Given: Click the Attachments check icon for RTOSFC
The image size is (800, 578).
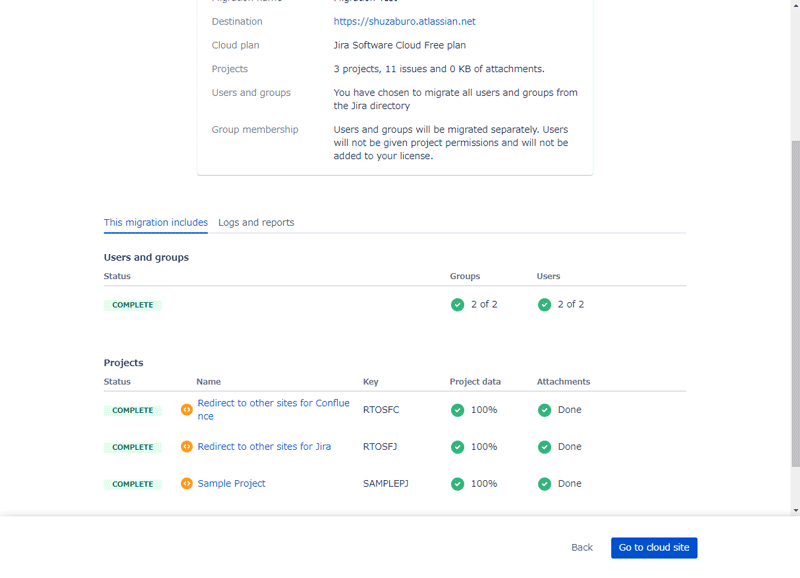Looking at the screenshot, I should [x=544, y=410].
